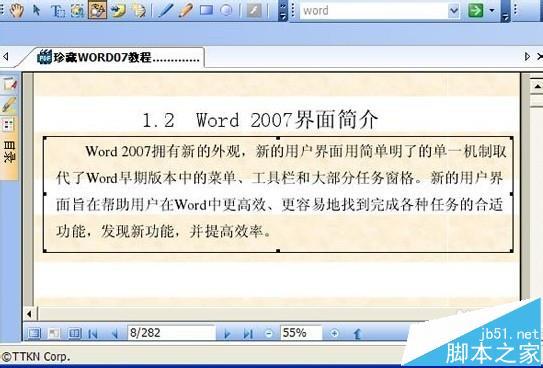Viewport: 543px width, 368px height.
Task: Go to the first page
Action: [x=92, y=333]
